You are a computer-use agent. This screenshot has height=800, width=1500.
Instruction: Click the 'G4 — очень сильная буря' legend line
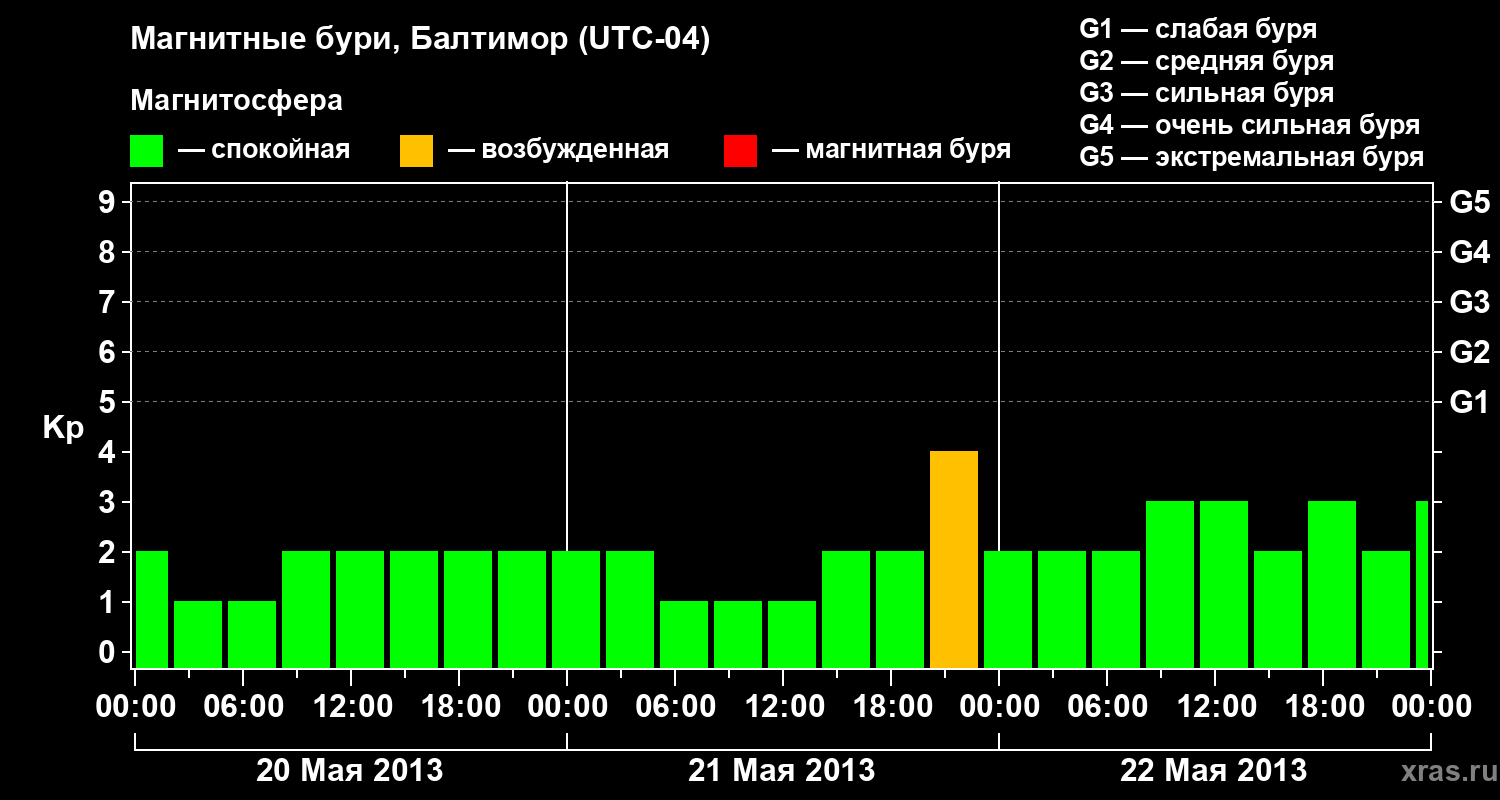click(x=1250, y=125)
